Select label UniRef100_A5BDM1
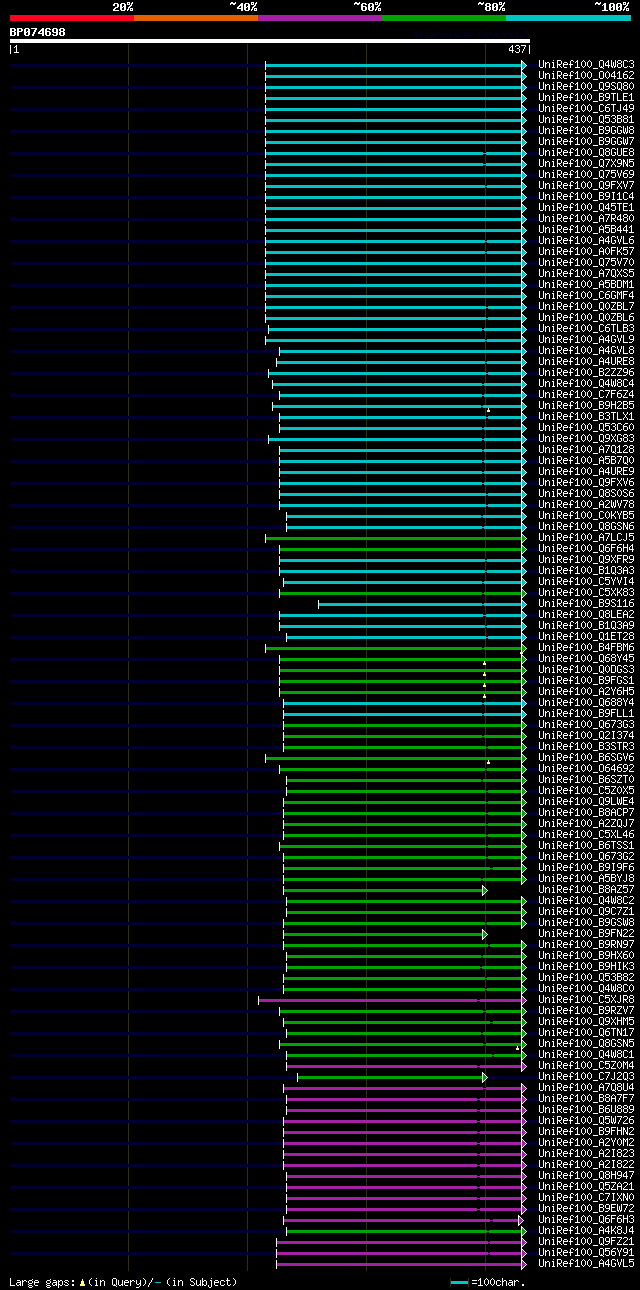The width and height of the screenshot is (640, 1290). click(586, 284)
